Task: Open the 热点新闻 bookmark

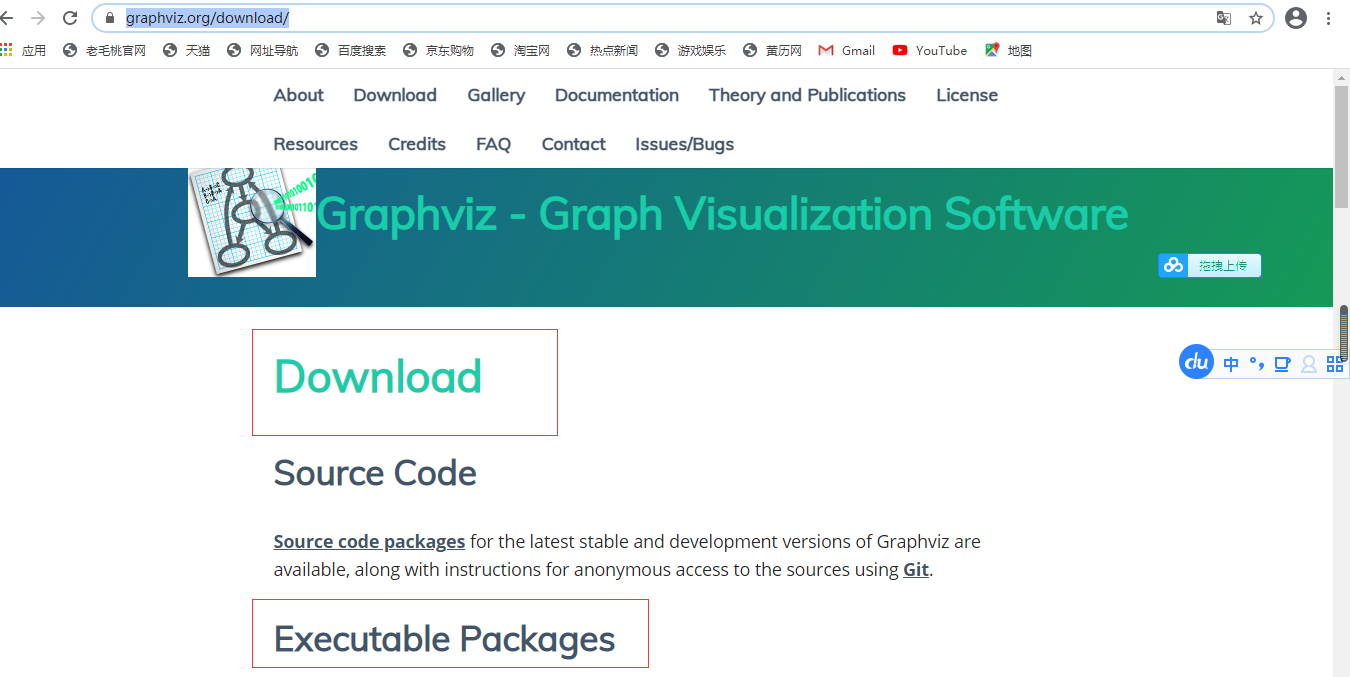Action: coord(602,50)
